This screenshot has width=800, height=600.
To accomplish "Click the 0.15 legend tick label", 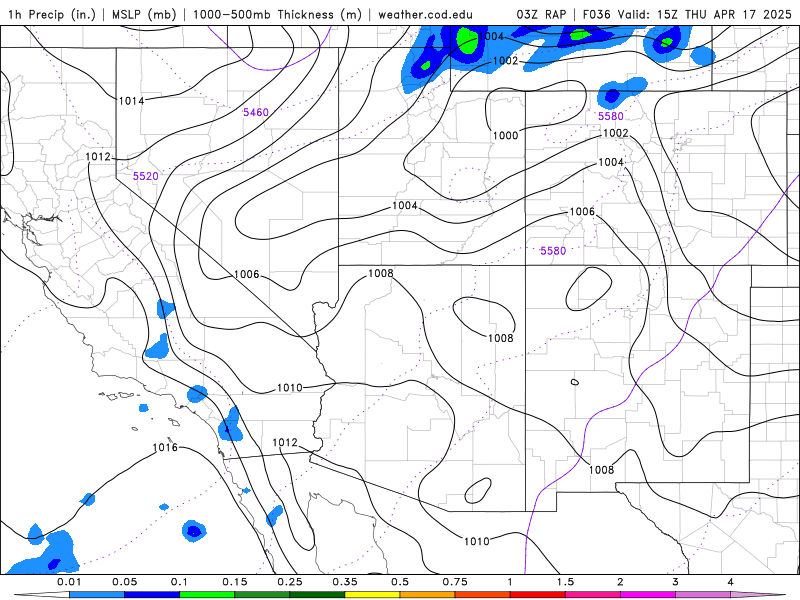I will coord(235,582).
